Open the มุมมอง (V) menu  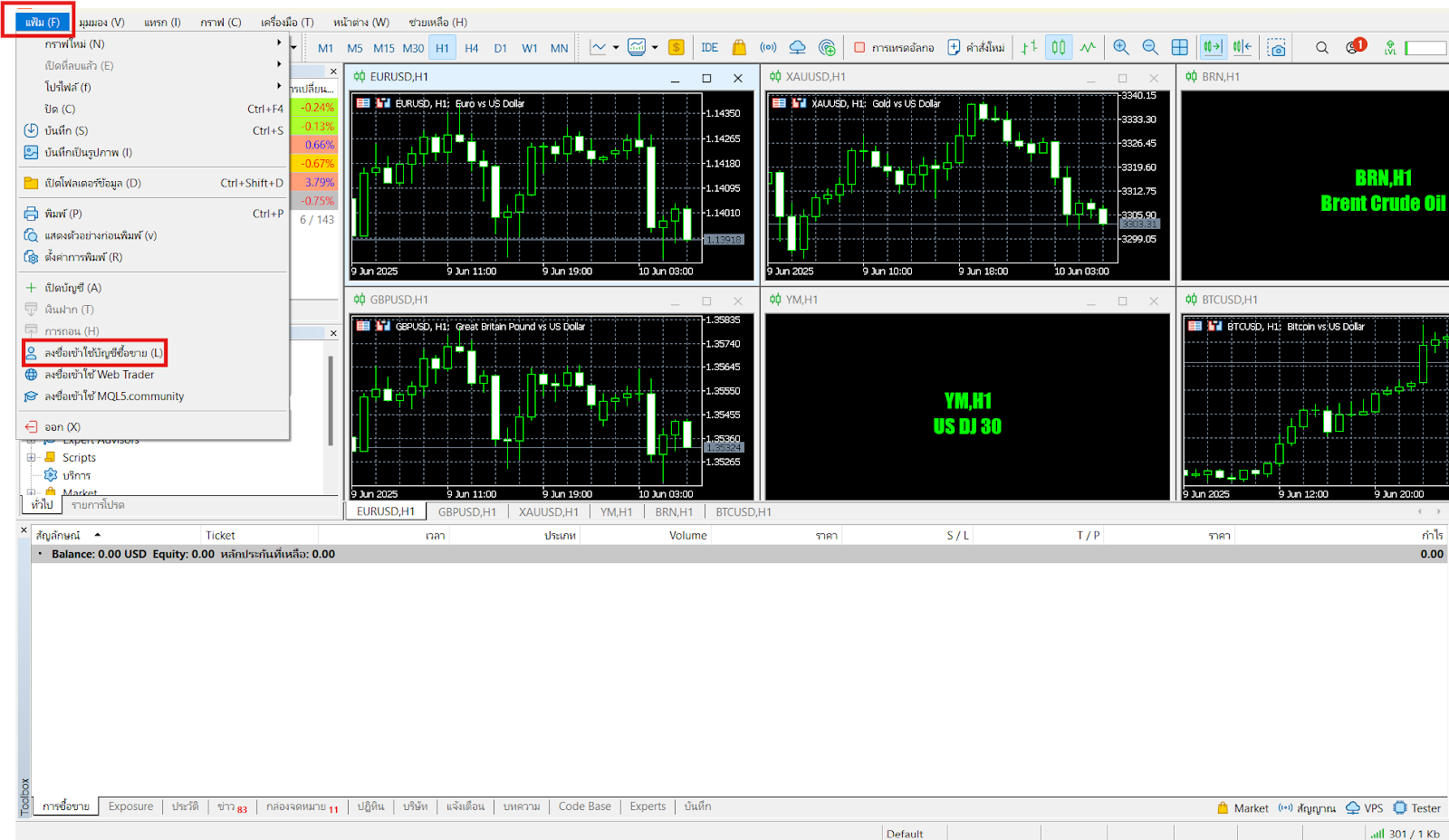[101, 22]
